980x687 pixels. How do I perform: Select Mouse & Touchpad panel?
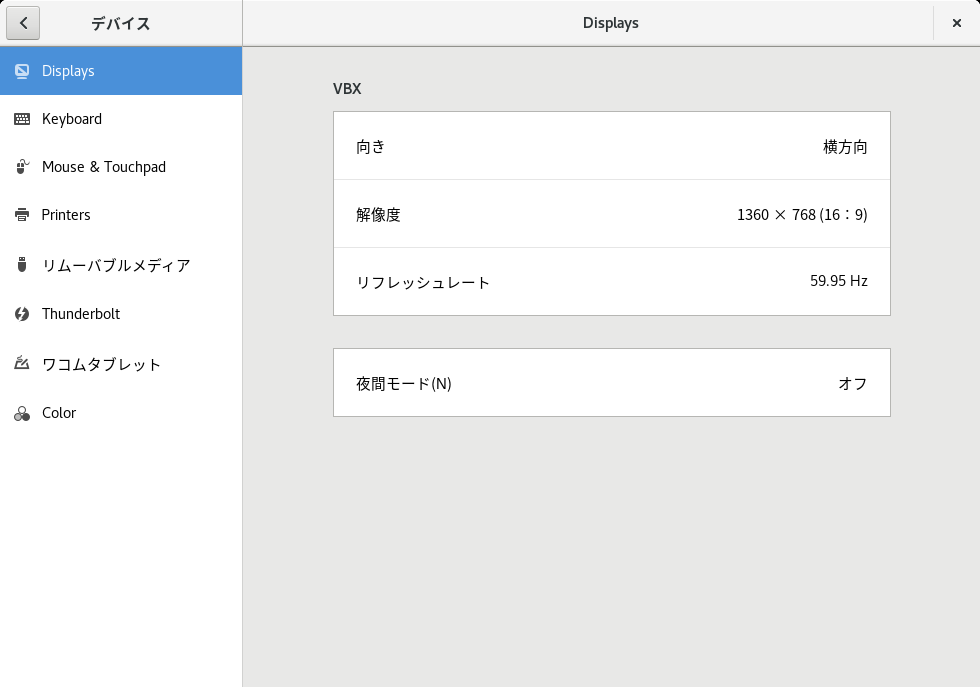pyautogui.click(x=121, y=167)
